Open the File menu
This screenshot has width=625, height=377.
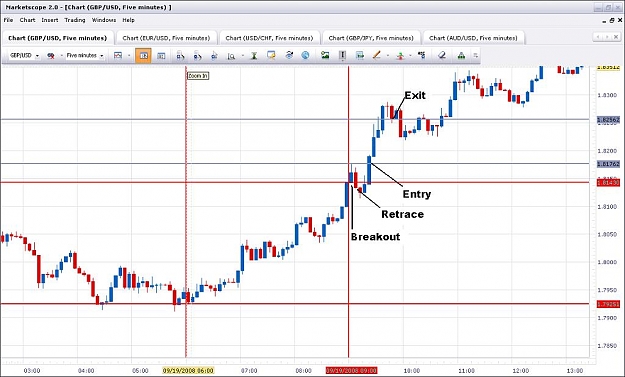tap(8, 20)
